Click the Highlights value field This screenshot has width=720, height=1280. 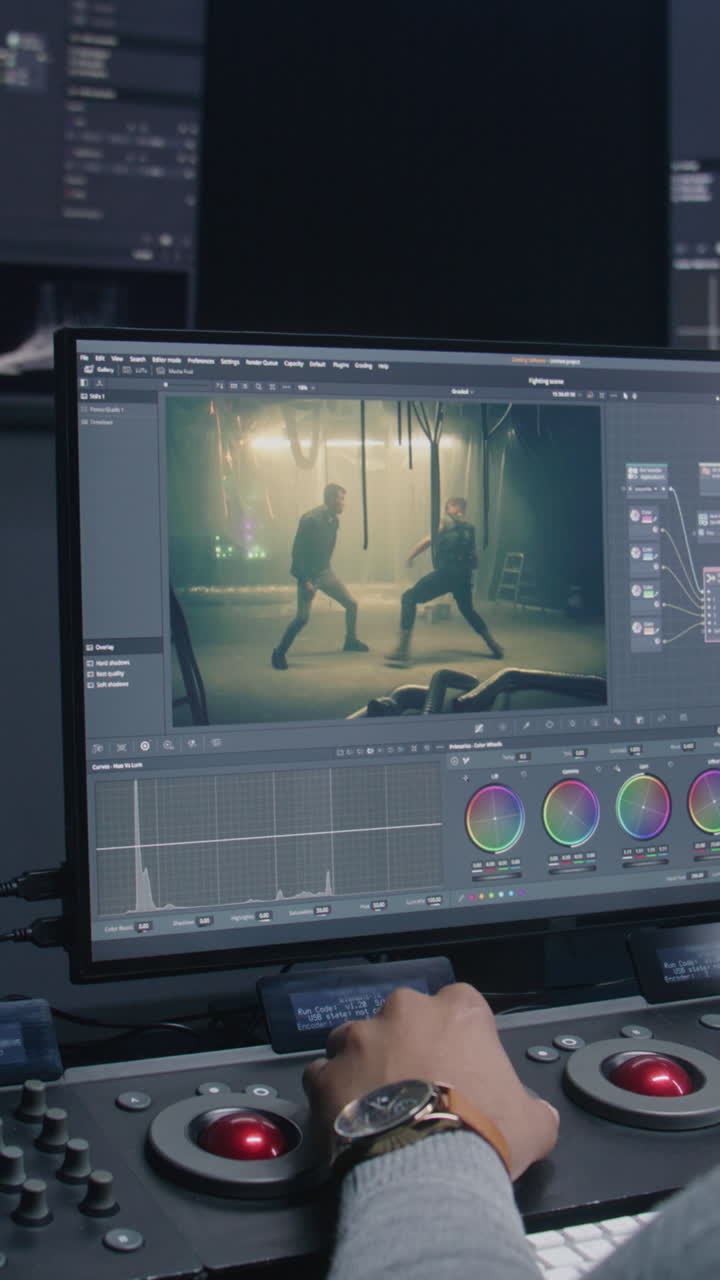click(263, 915)
